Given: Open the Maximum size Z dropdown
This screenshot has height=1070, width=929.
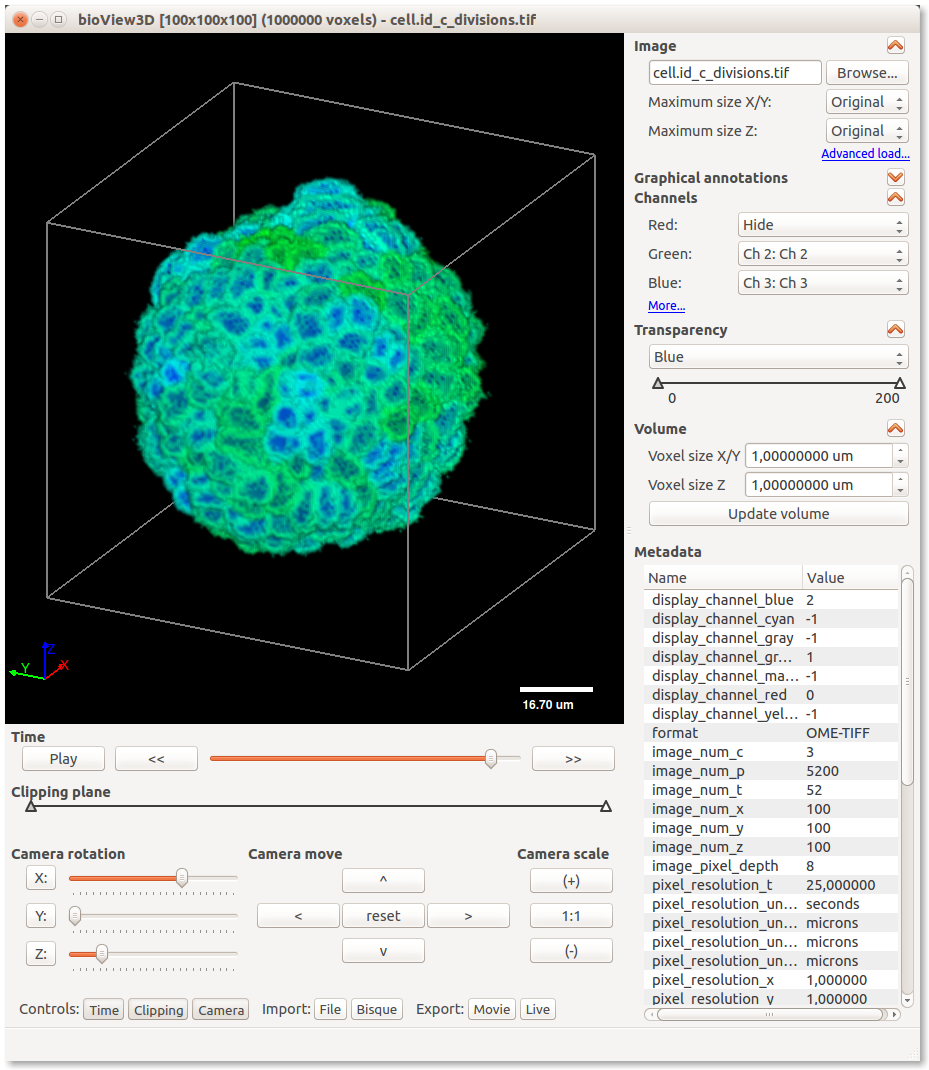Looking at the screenshot, I should (867, 131).
